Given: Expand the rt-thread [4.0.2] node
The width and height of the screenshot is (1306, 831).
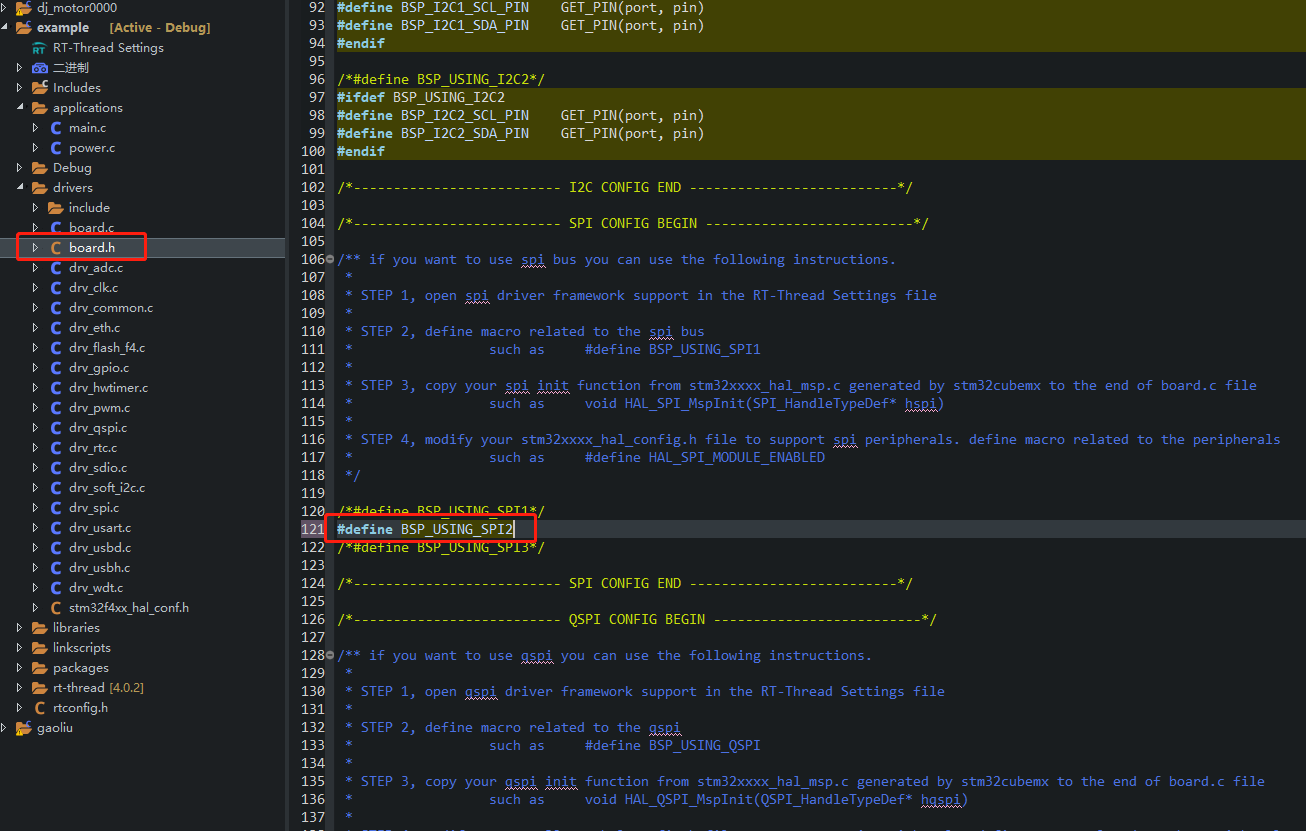Looking at the screenshot, I should point(17,687).
